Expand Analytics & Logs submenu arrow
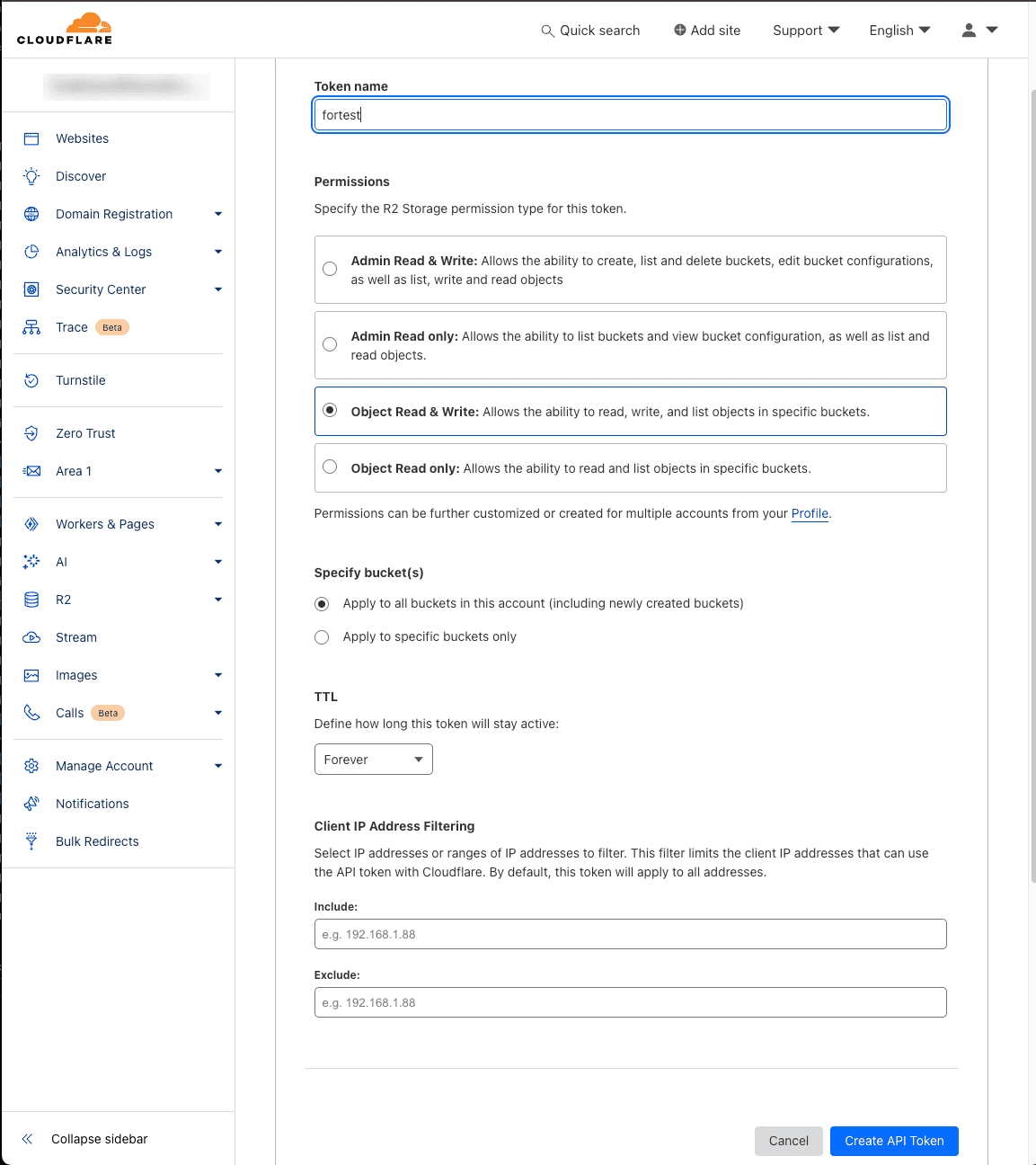 [218, 252]
